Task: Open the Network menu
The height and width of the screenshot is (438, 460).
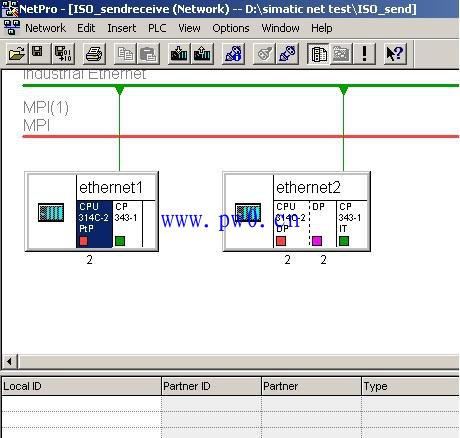Action: pos(45,28)
